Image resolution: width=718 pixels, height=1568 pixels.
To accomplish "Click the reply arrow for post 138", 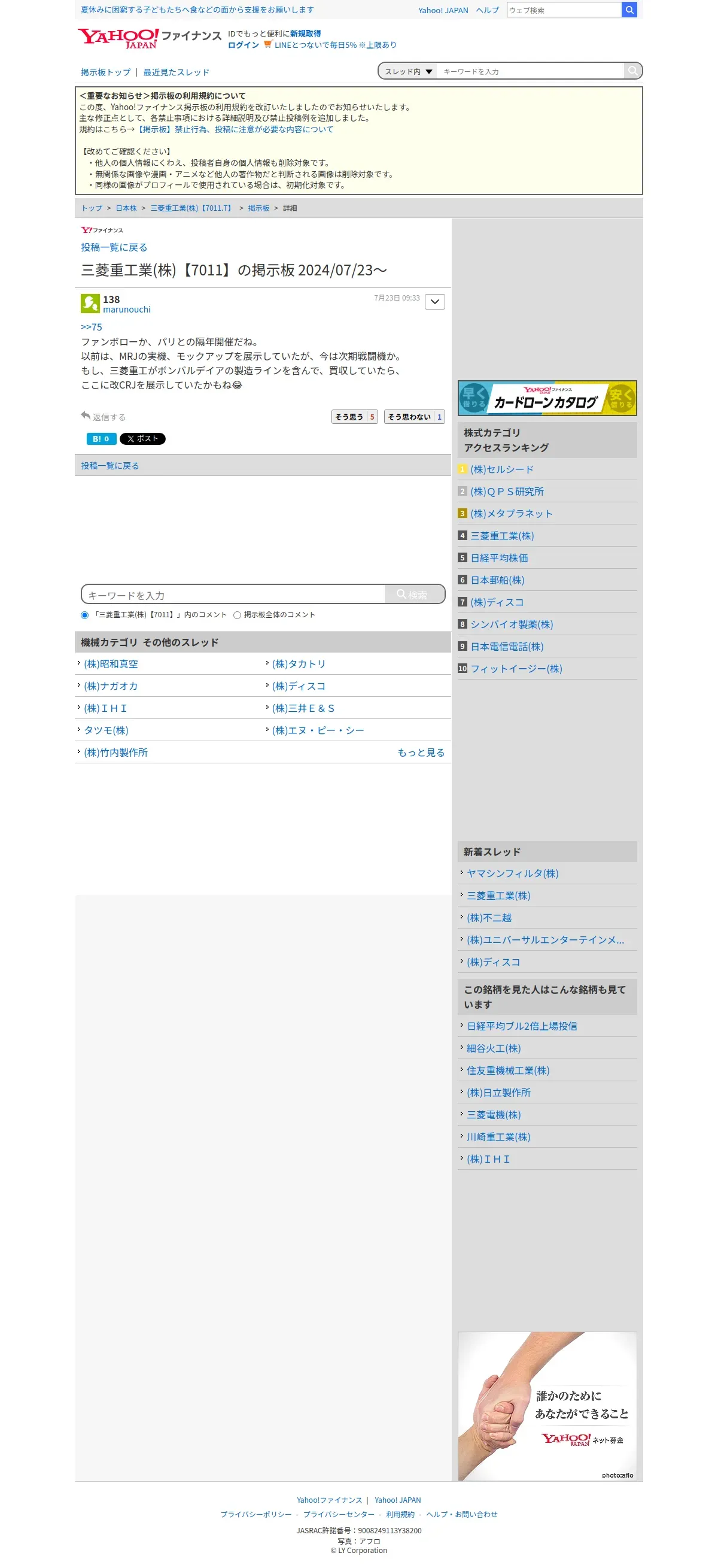I will tap(86, 415).
